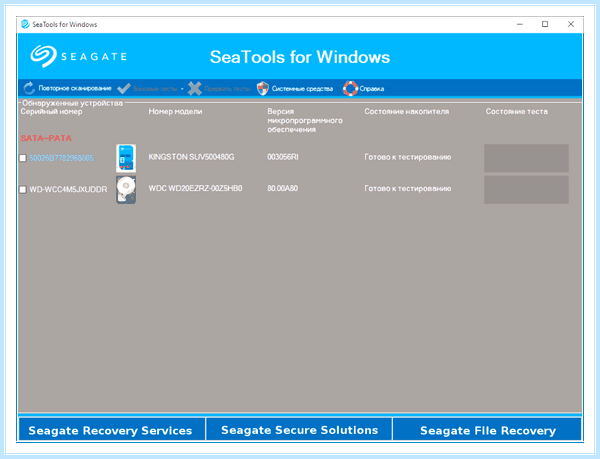
Task: Click WDC row 'Готово к тестированию' status
Action: coord(408,189)
